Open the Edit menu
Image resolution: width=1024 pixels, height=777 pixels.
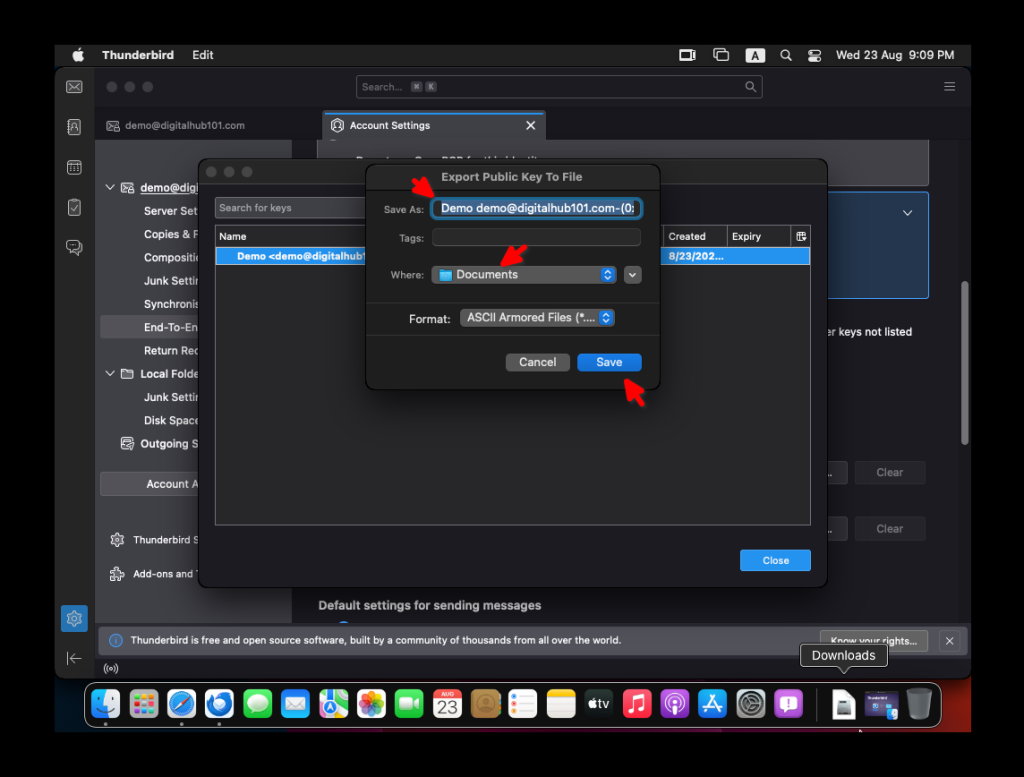(x=202, y=56)
